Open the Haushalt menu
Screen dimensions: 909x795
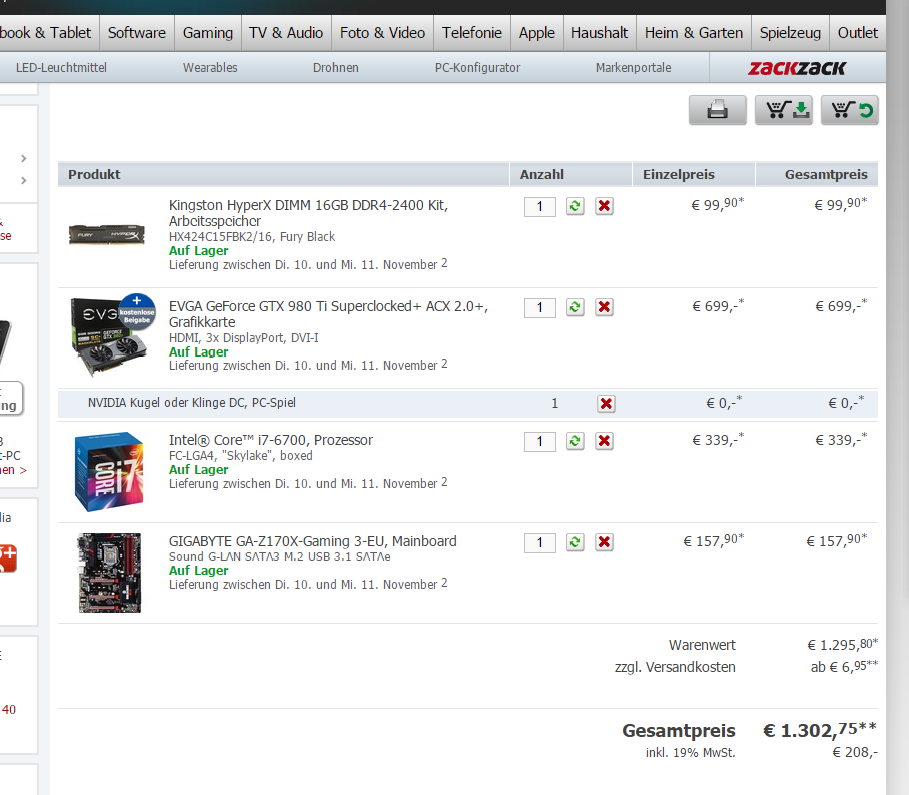click(x=599, y=33)
